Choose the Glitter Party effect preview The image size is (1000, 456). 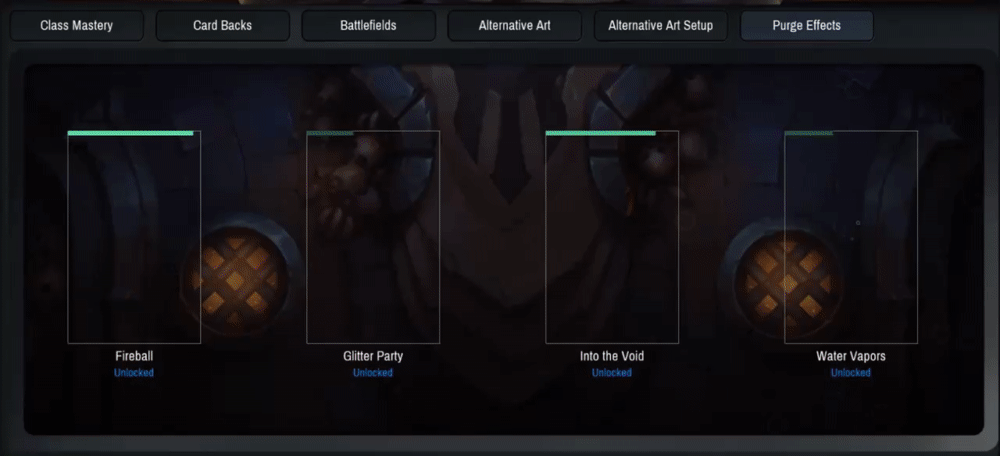click(373, 237)
